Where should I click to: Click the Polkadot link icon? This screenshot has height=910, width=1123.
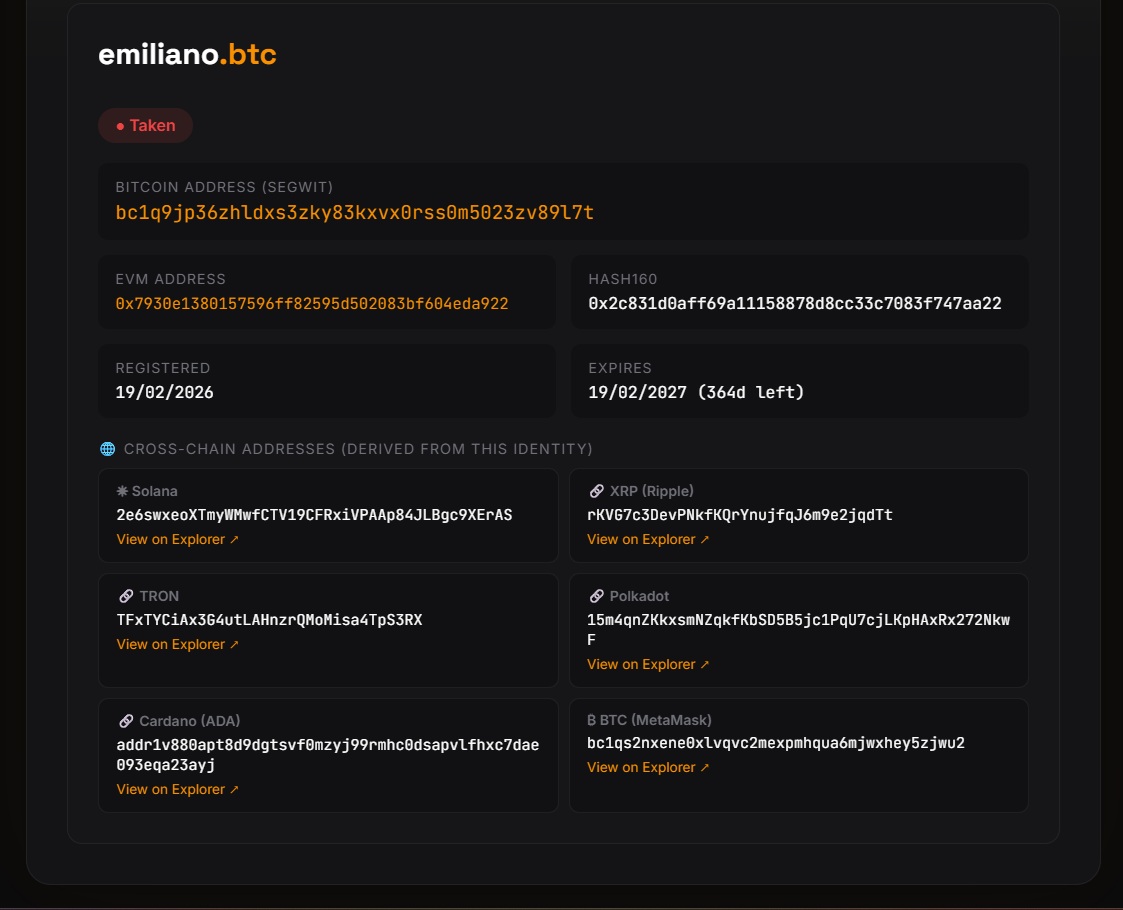click(x=597, y=596)
